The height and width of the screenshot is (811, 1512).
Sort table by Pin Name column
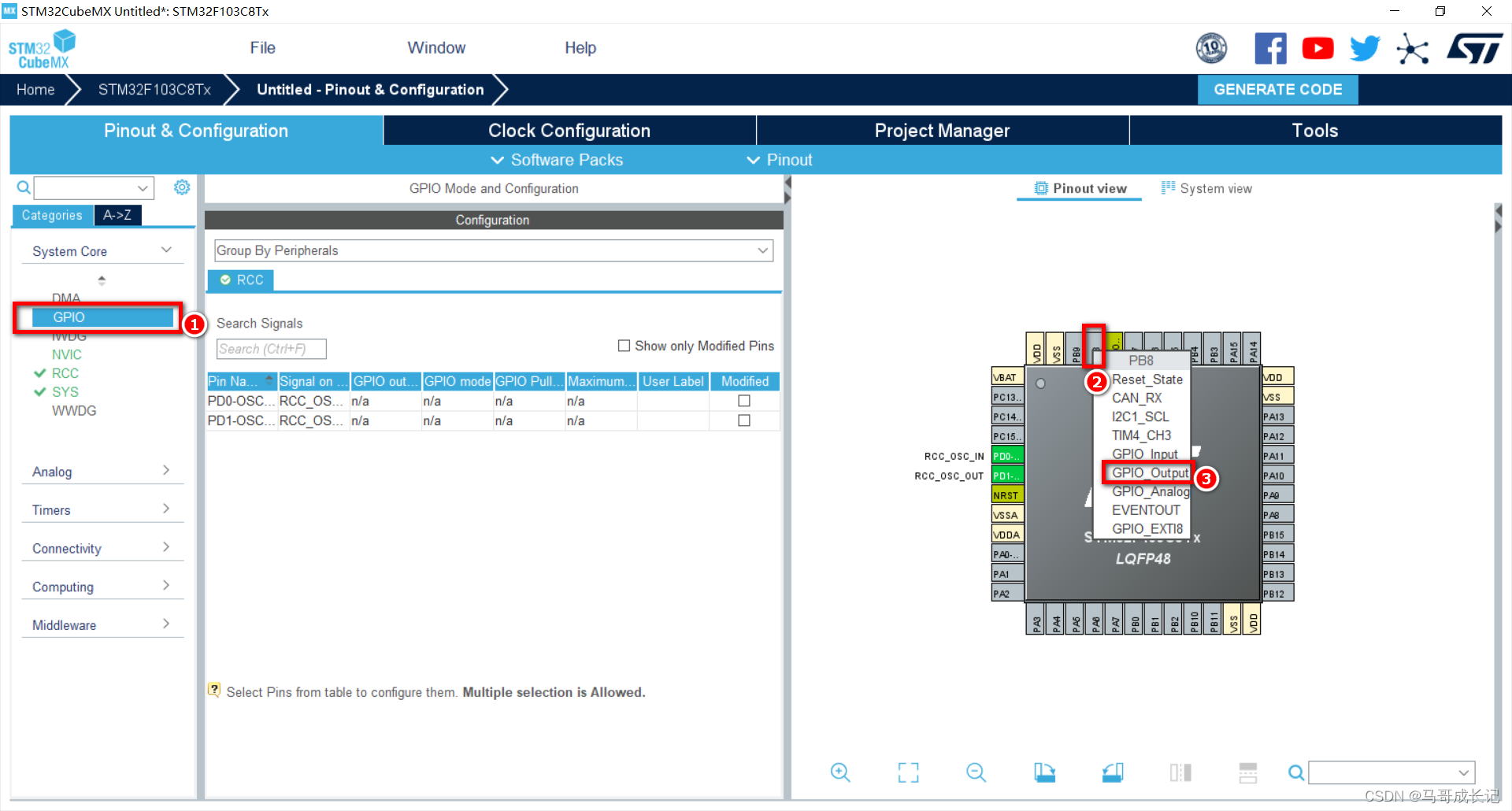pos(241,381)
